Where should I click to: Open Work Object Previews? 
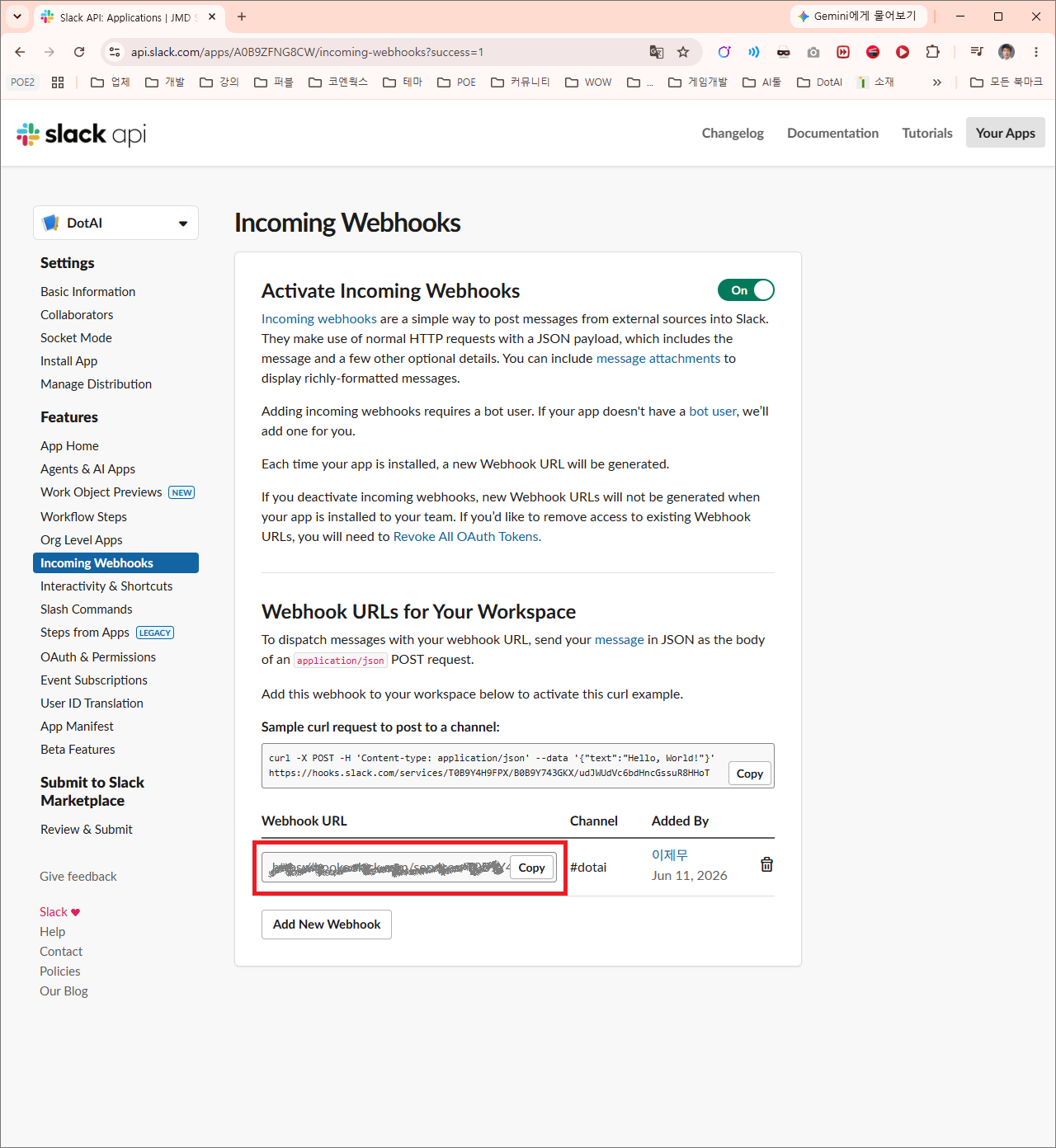click(101, 492)
